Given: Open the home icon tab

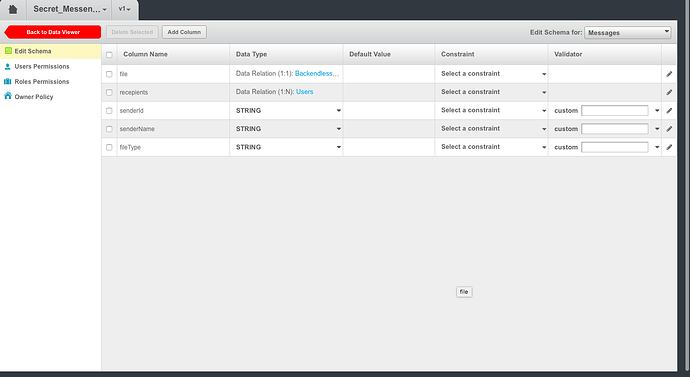Looking at the screenshot, I should [13, 9].
